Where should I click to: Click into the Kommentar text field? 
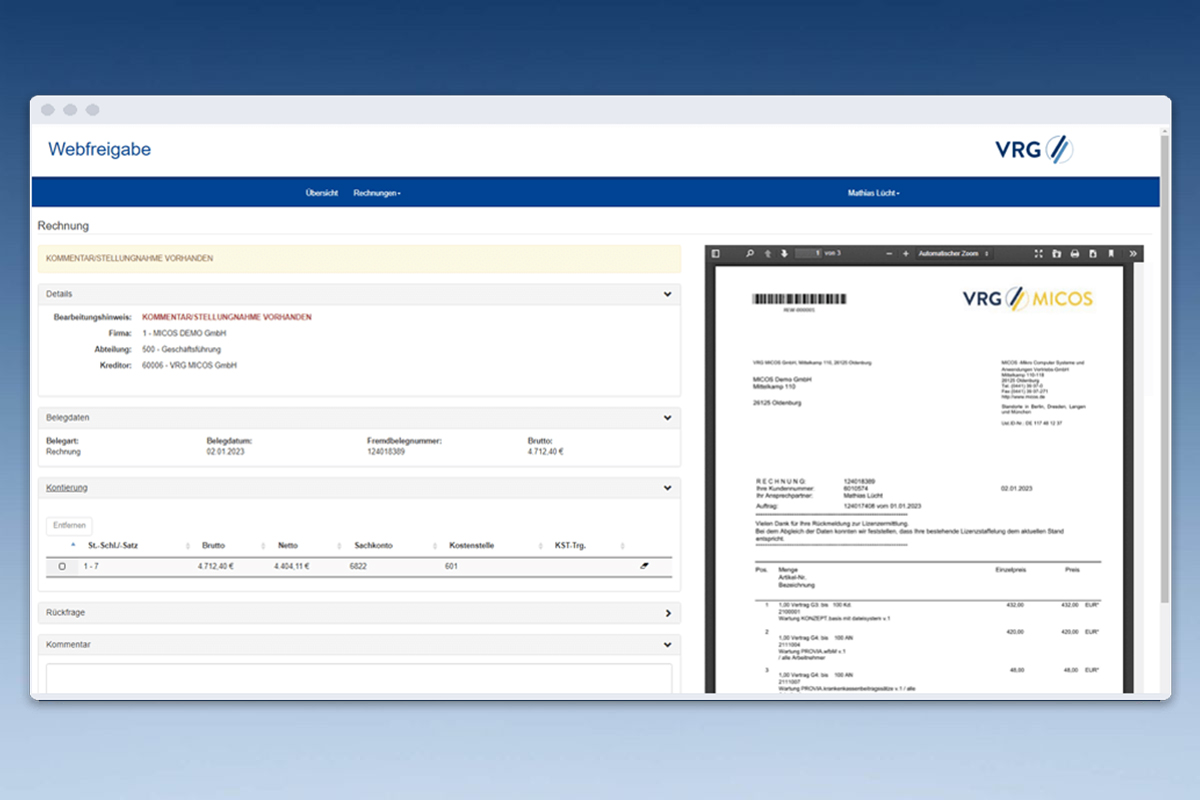tap(359, 678)
